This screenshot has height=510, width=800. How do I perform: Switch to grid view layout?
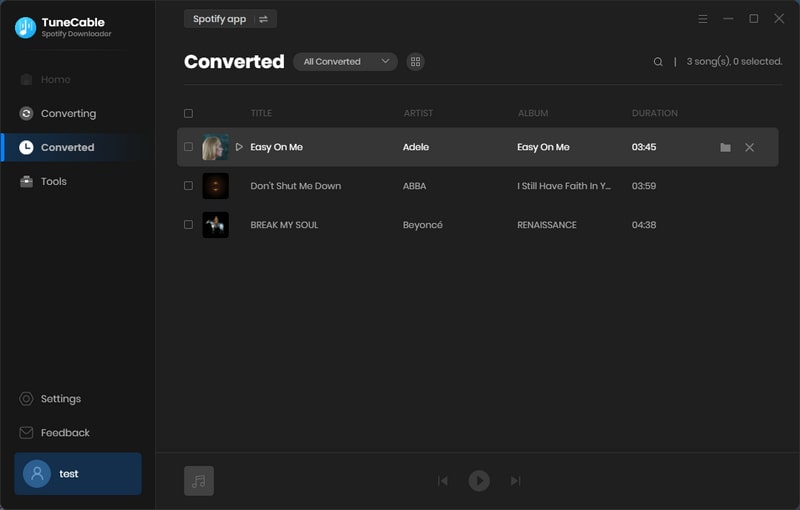(x=416, y=62)
